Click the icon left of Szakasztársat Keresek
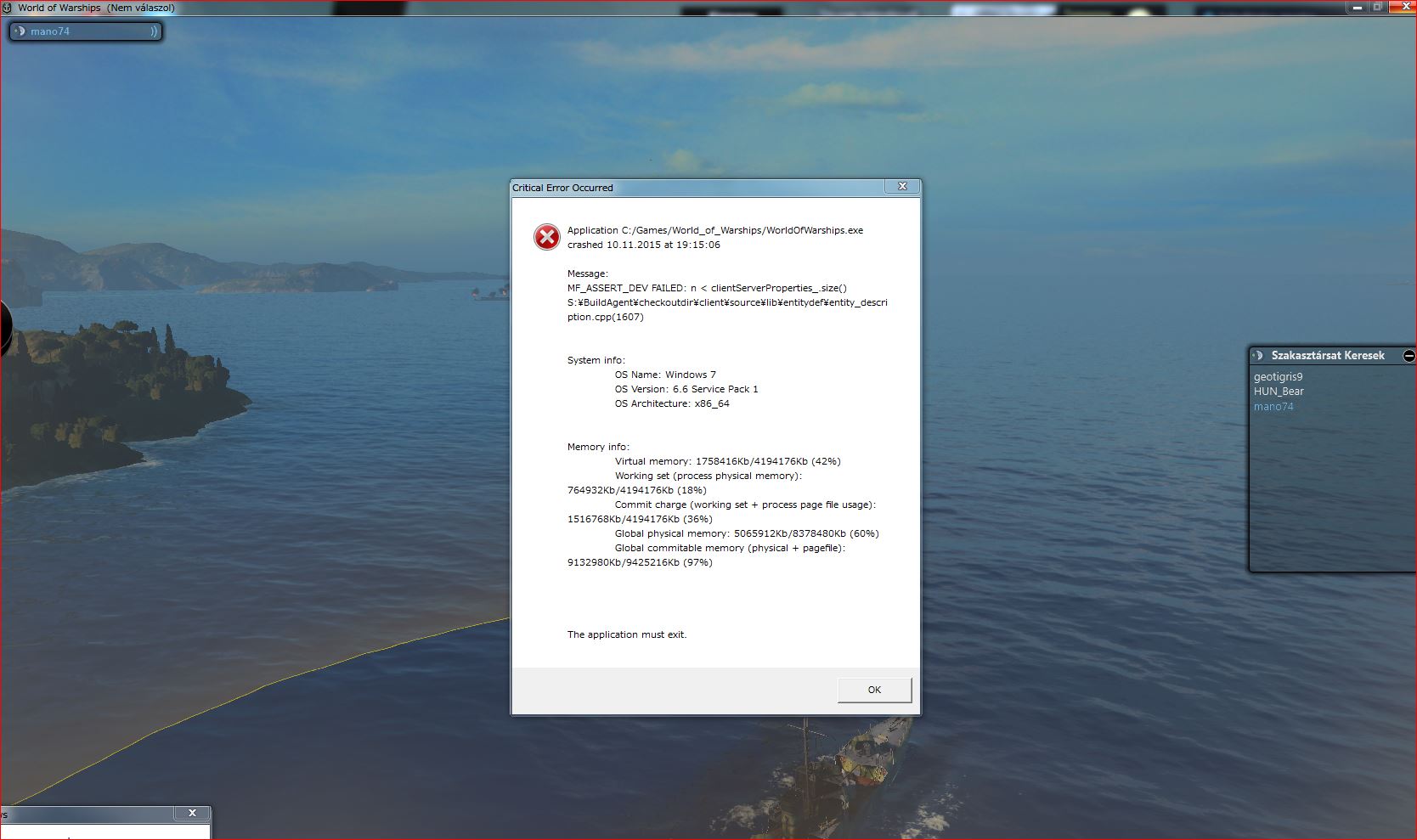This screenshot has width=1417, height=840. click(1258, 355)
